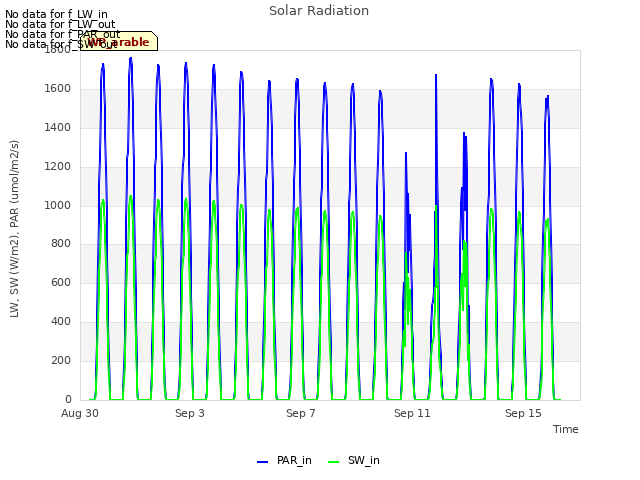Click the 1400 y-axis tick label
The image size is (640, 480).
pyautogui.click(x=58, y=128)
